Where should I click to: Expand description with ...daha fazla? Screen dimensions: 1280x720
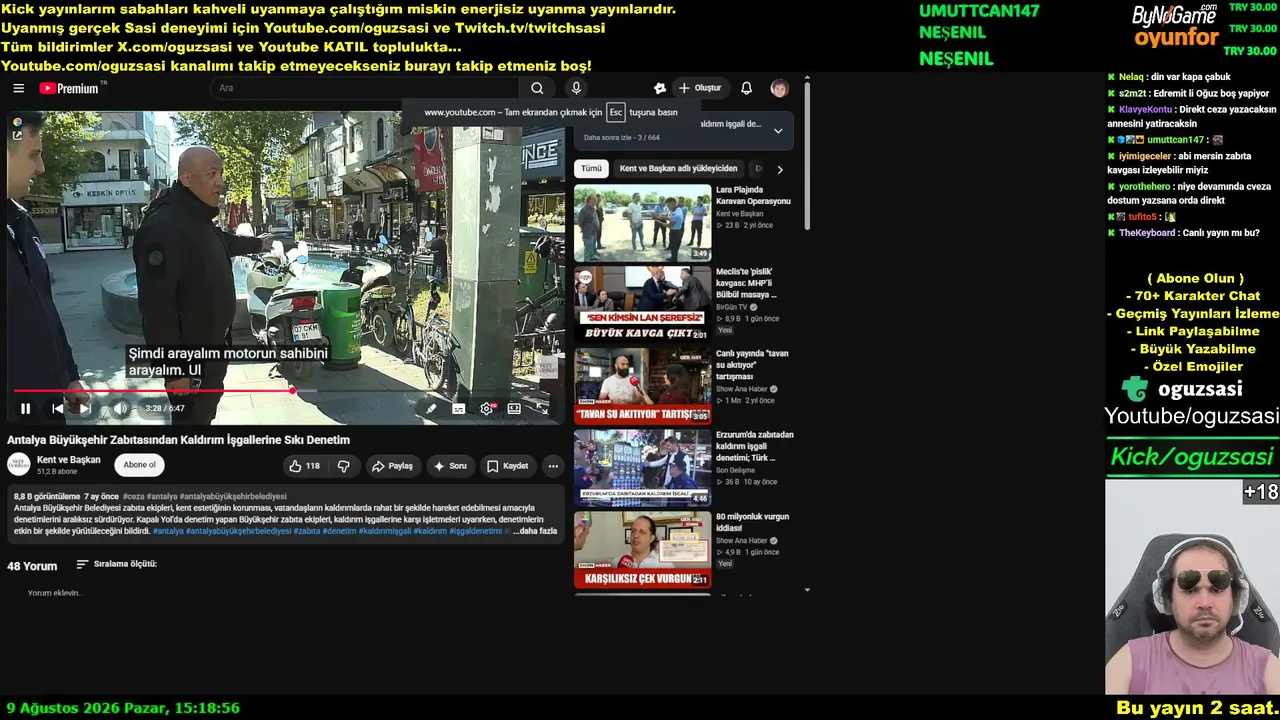tap(535, 531)
